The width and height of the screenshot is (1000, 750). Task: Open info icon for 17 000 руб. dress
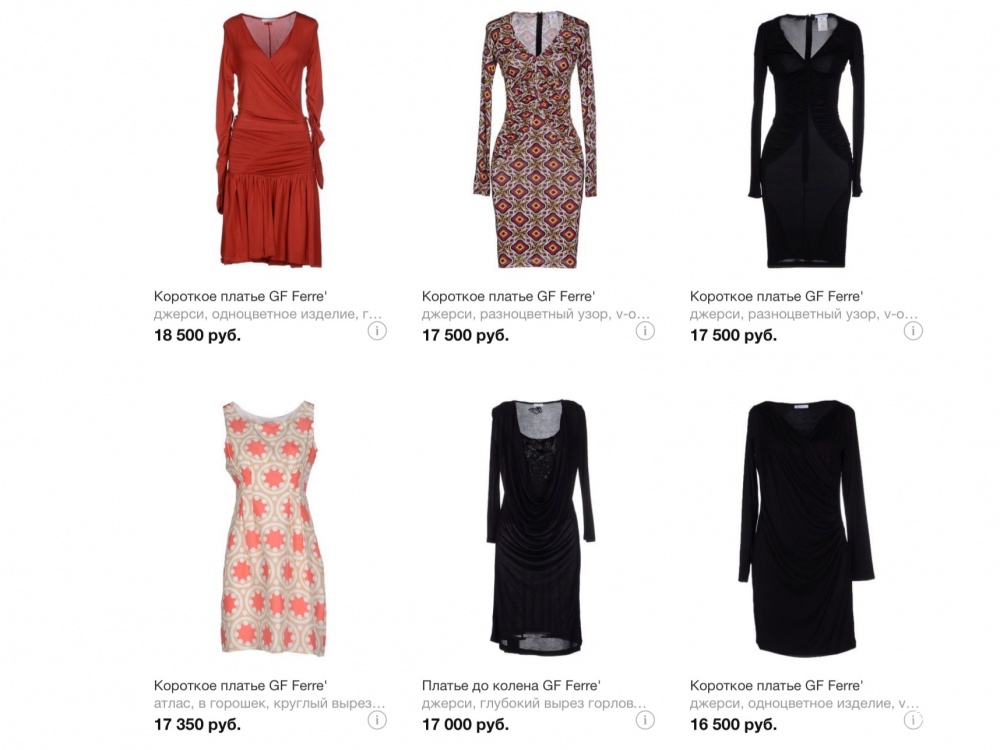click(x=645, y=720)
